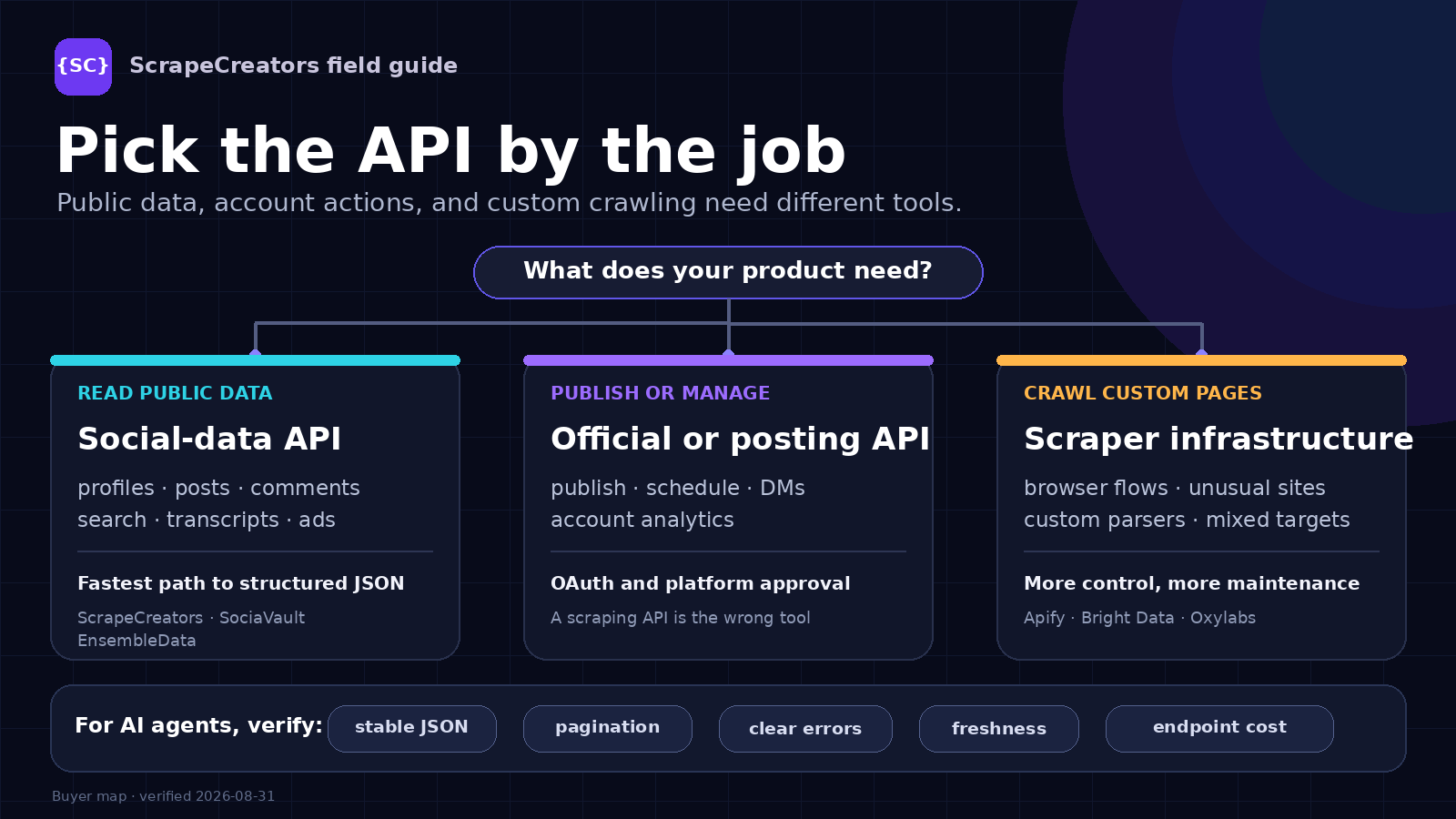
Task: Click the 'Pick the API by the job' headline
Action: click(x=450, y=151)
